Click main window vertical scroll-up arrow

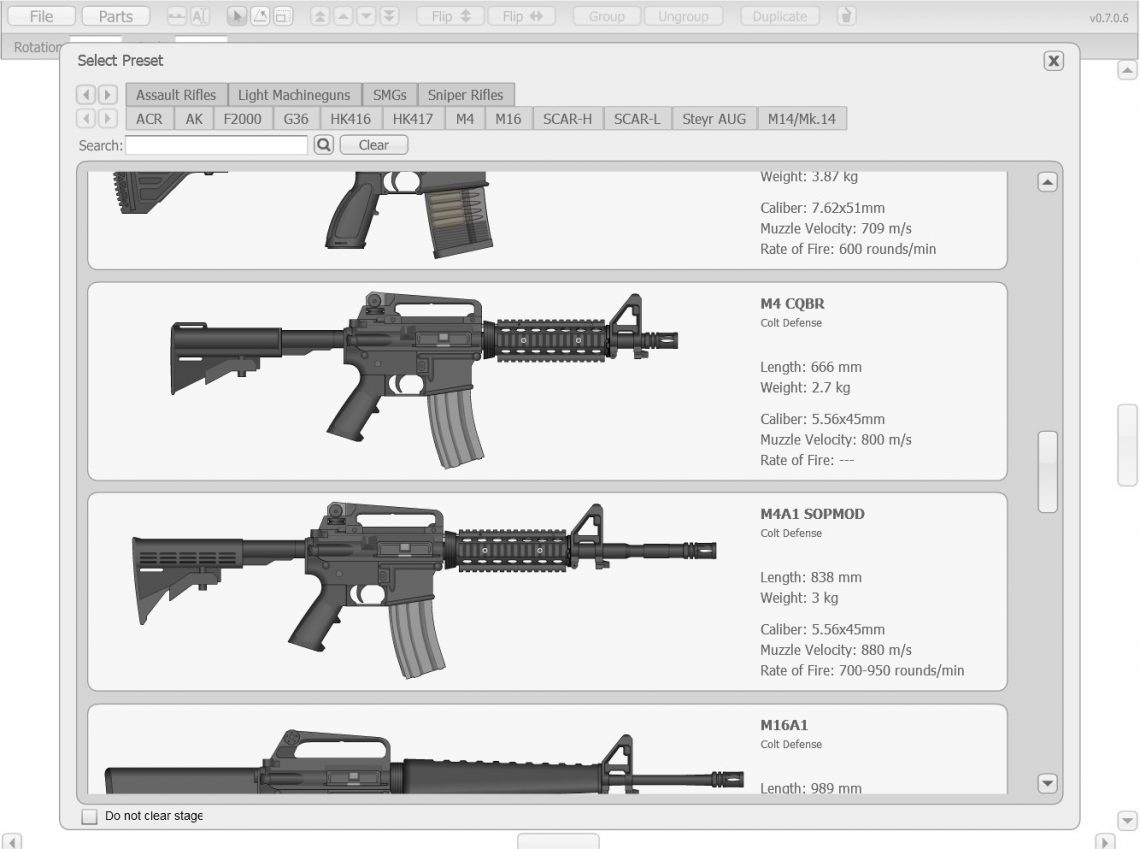pyautogui.click(x=1127, y=71)
